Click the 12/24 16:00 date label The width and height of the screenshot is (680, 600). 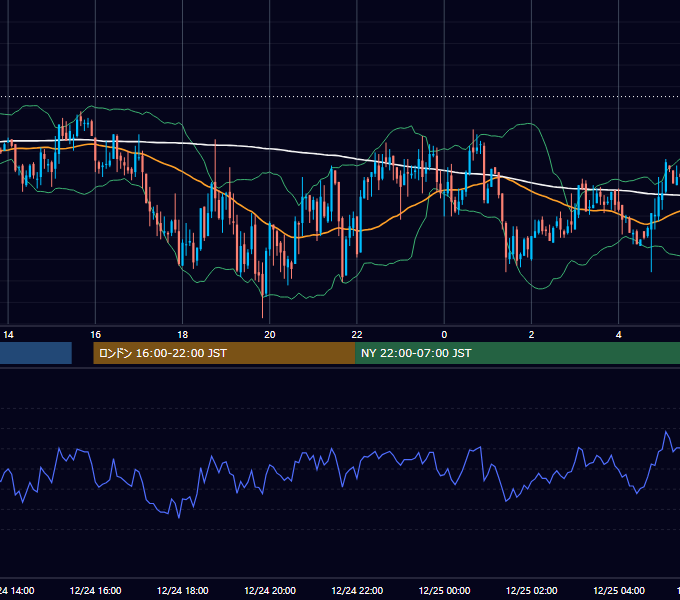(x=95, y=590)
